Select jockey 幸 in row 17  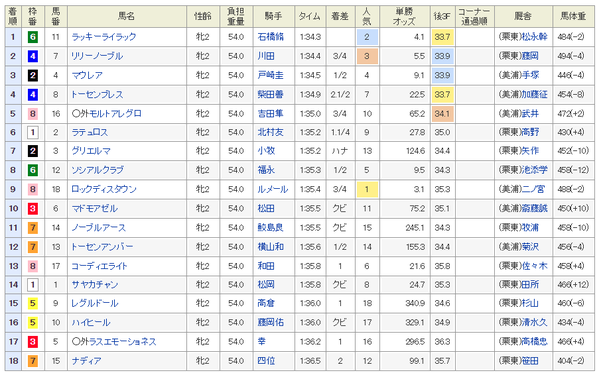point(262,342)
